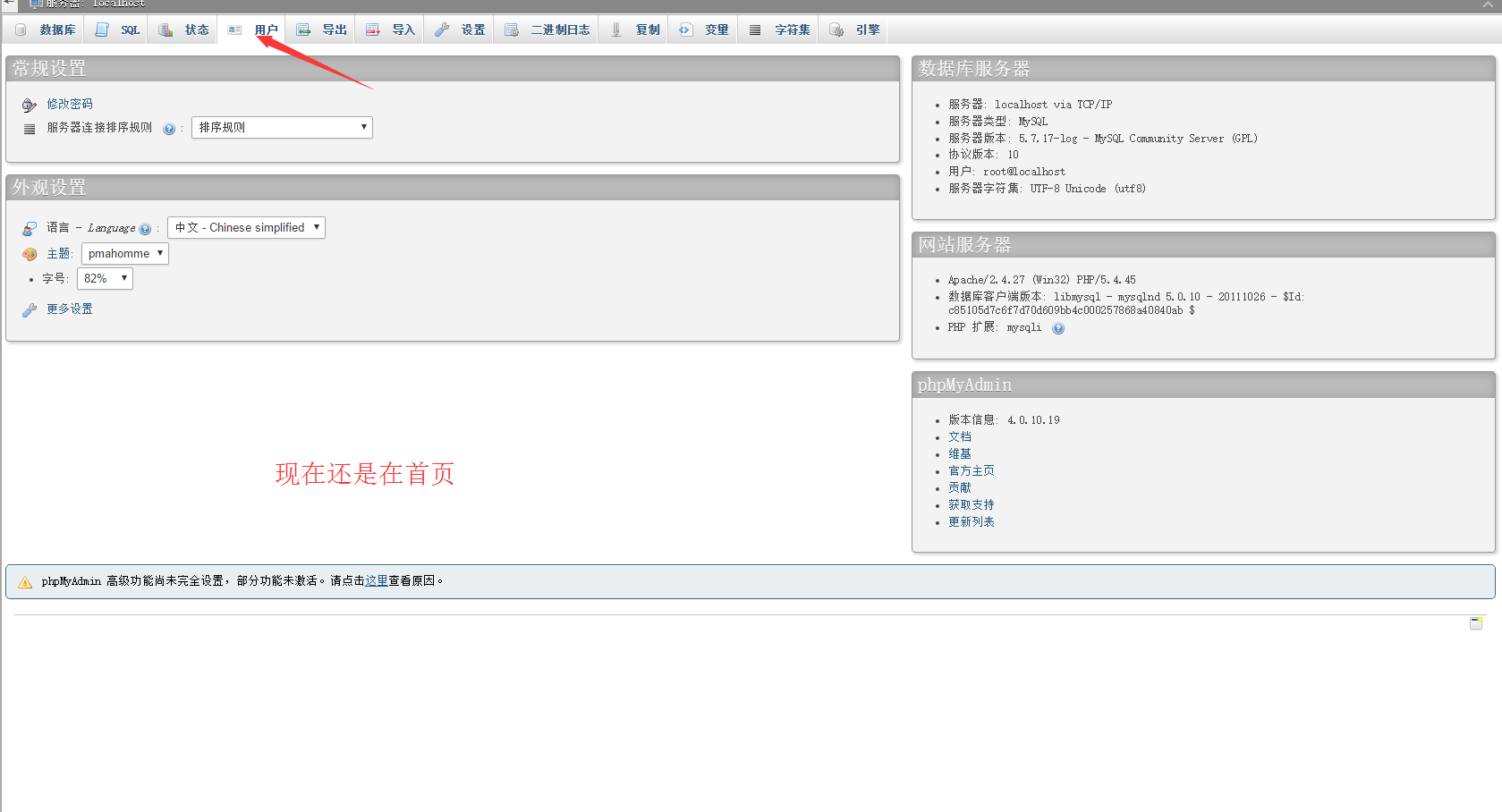The height and width of the screenshot is (812, 1502).
Task: Click the 主题 link
Action: (x=58, y=254)
